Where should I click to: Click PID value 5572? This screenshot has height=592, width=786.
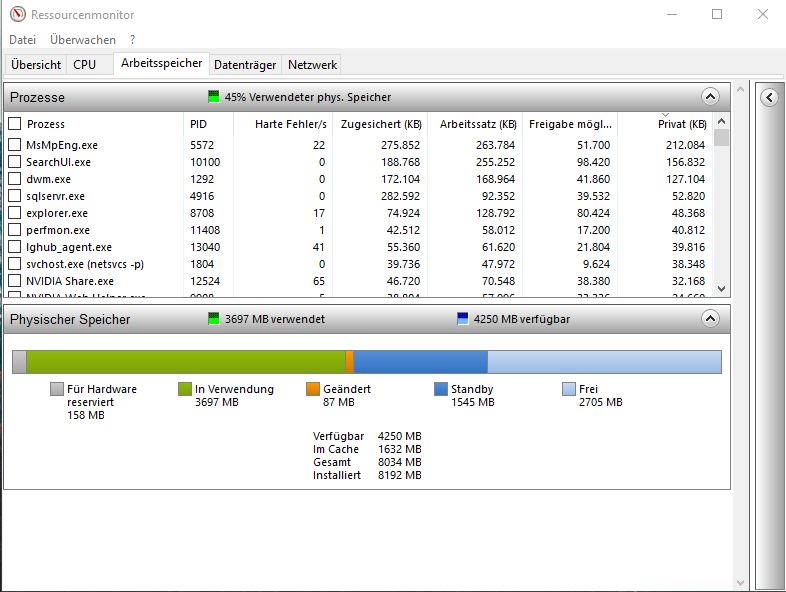[202, 145]
